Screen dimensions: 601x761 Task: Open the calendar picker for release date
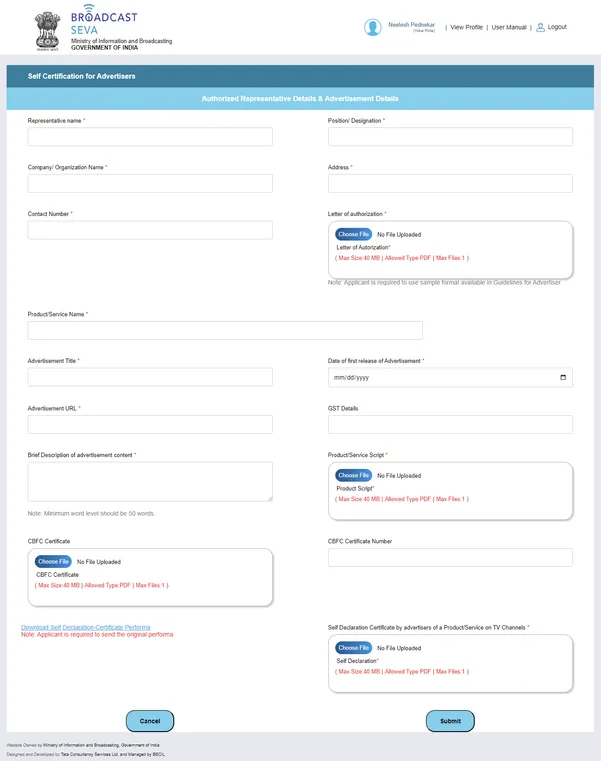563,377
